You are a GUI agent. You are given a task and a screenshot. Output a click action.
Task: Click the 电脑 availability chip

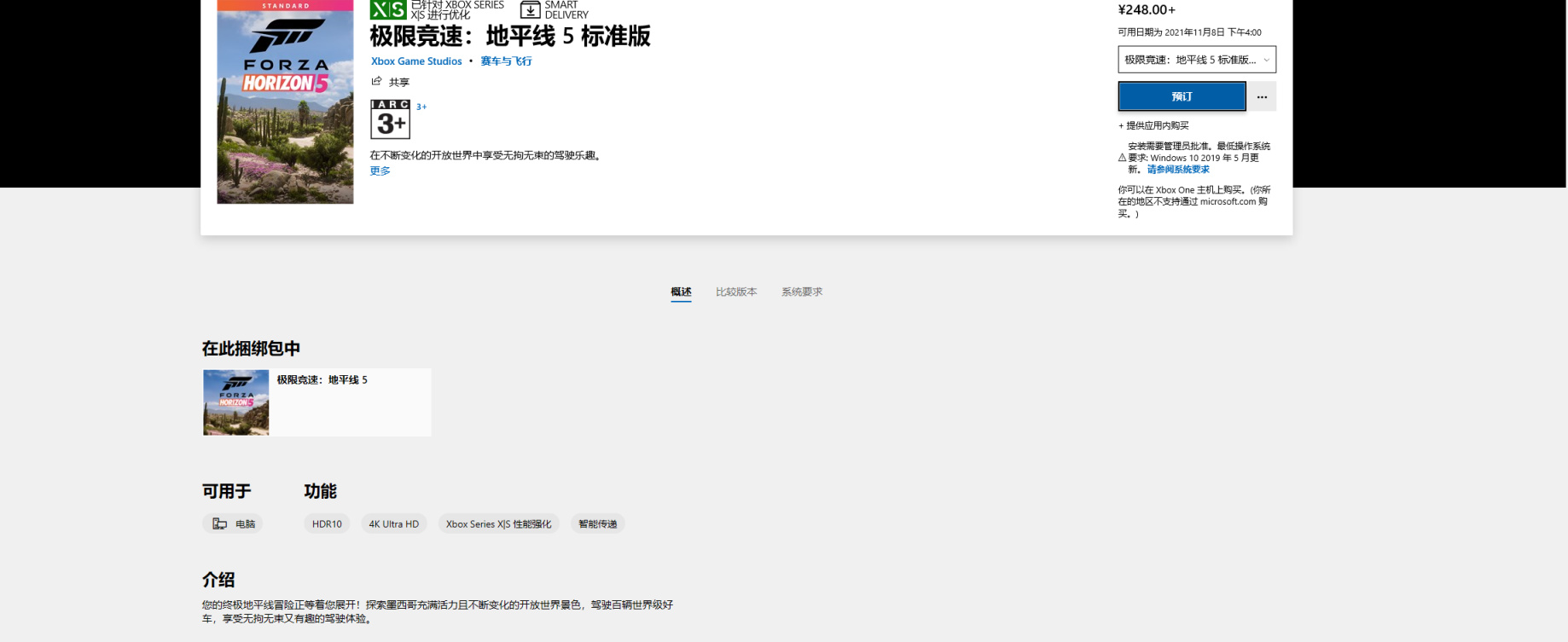[x=233, y=523]
